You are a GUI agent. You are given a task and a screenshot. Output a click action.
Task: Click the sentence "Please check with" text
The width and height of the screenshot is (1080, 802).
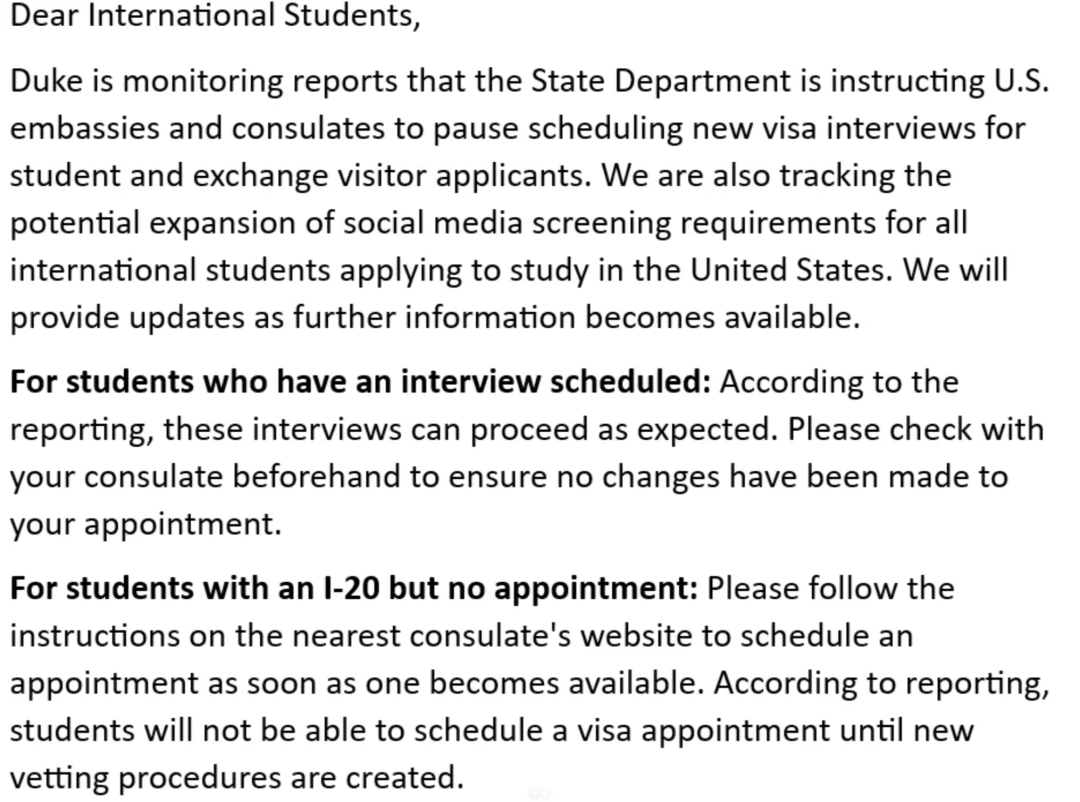point(915,429)
